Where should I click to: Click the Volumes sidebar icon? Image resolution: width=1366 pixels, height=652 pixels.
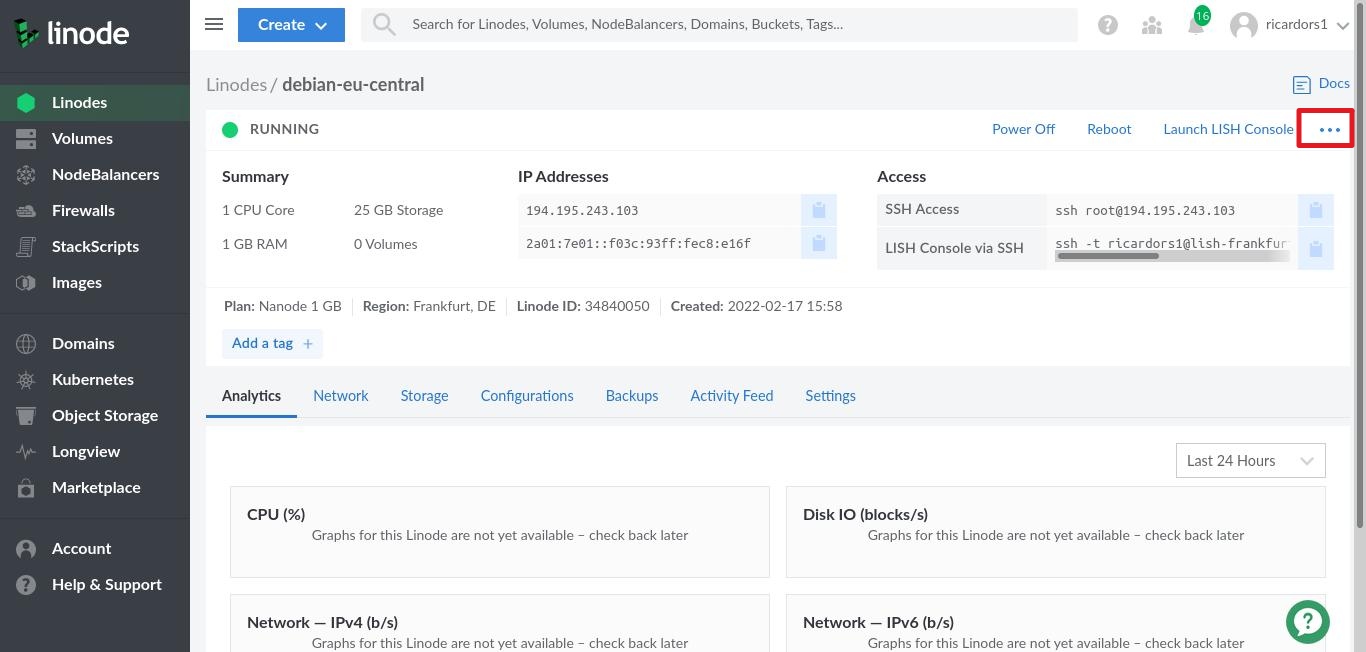(26, 138)
